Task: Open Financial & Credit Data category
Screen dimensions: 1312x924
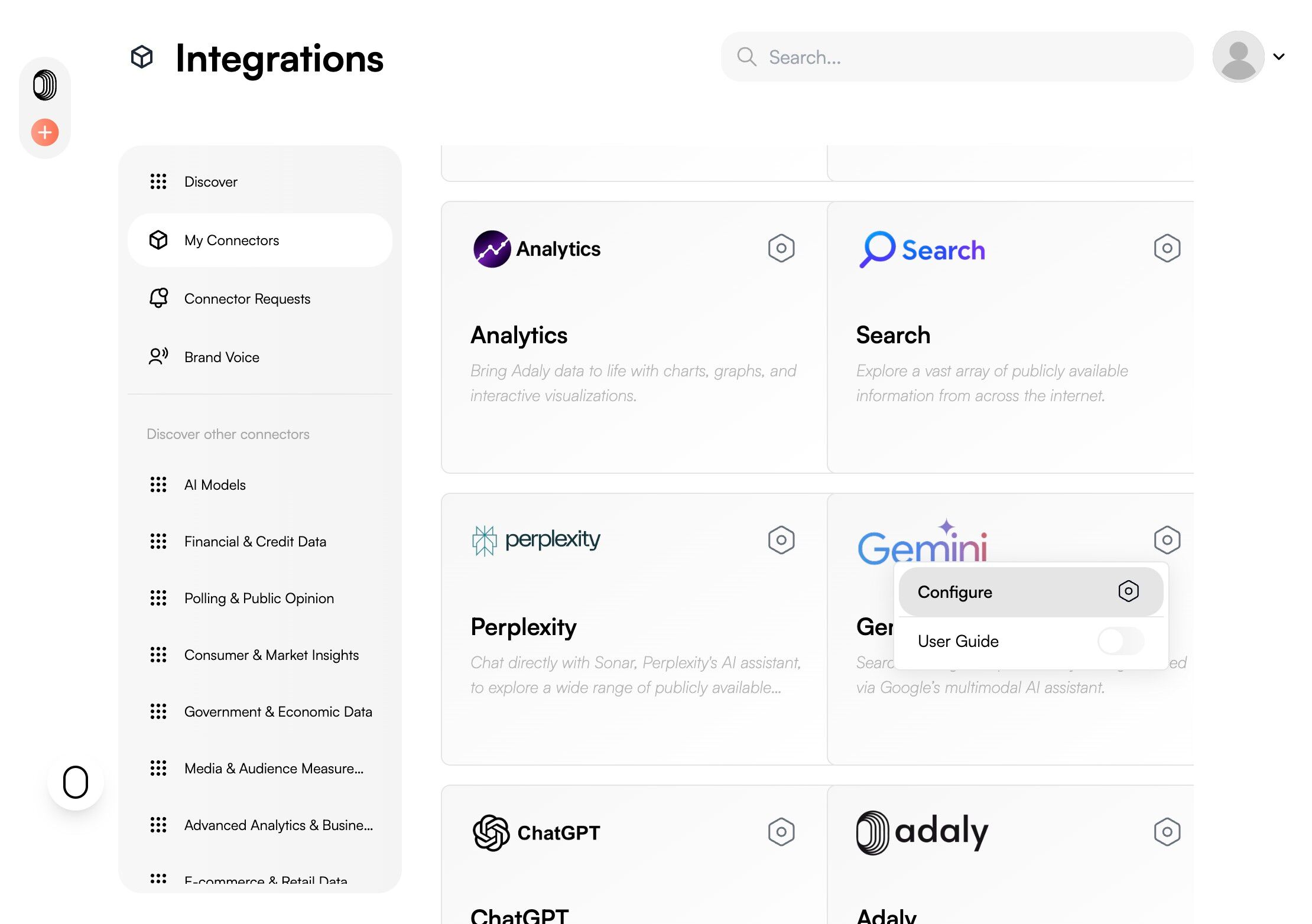Action: (x=255, y=542)
